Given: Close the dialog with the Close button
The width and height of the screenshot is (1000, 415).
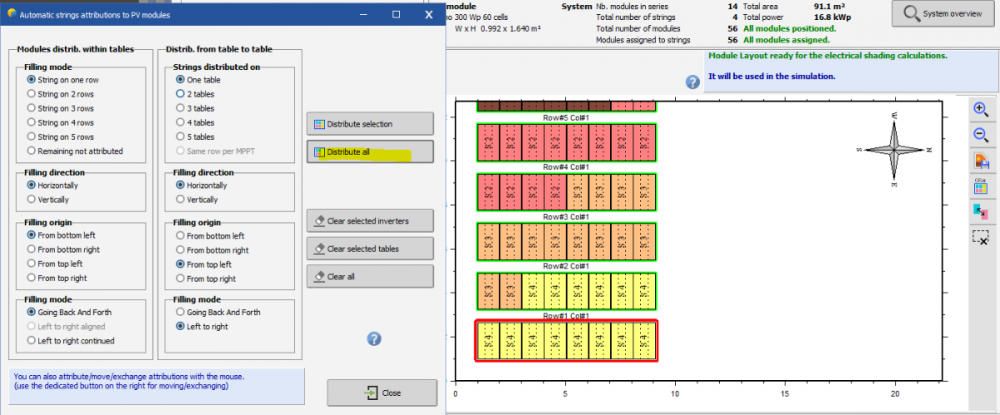Looking at the screenshot, I should pyautogui.click(x=382, y=393).
